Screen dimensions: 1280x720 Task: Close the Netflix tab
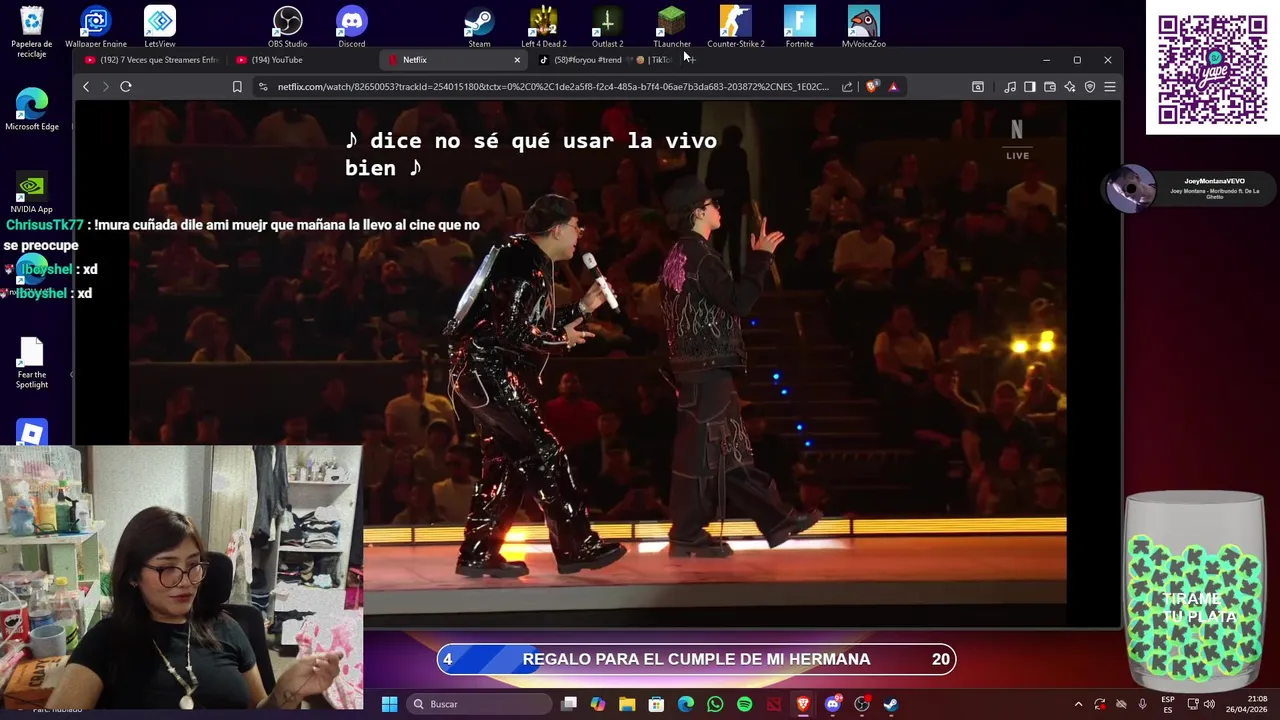[517, 60]
